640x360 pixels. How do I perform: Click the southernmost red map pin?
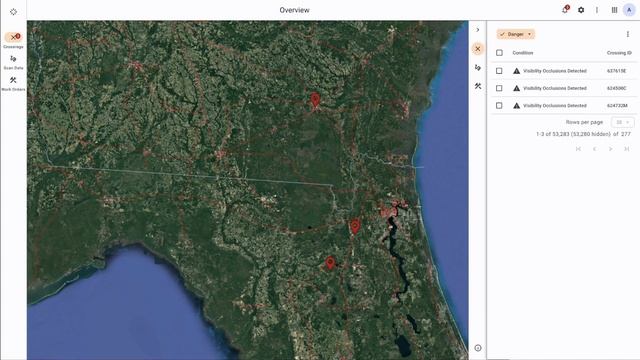330,262
